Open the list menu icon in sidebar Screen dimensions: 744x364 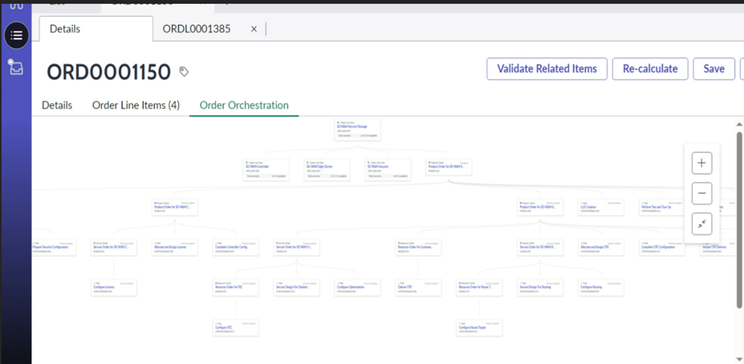(17, 35)
